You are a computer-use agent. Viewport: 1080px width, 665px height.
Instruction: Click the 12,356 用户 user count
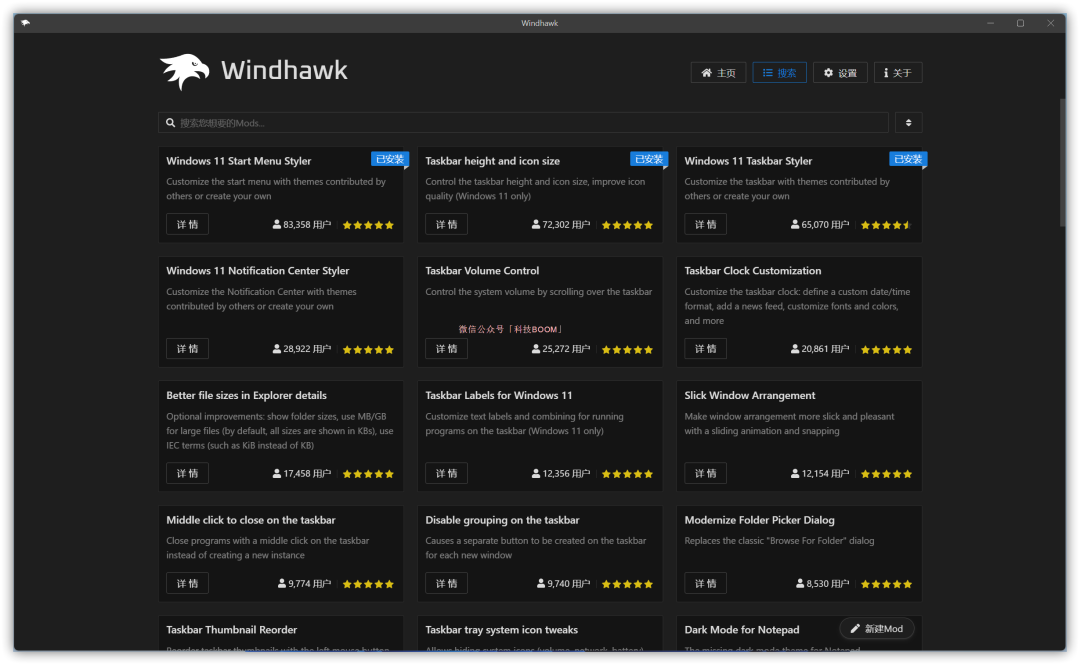[x=561, y=473]
